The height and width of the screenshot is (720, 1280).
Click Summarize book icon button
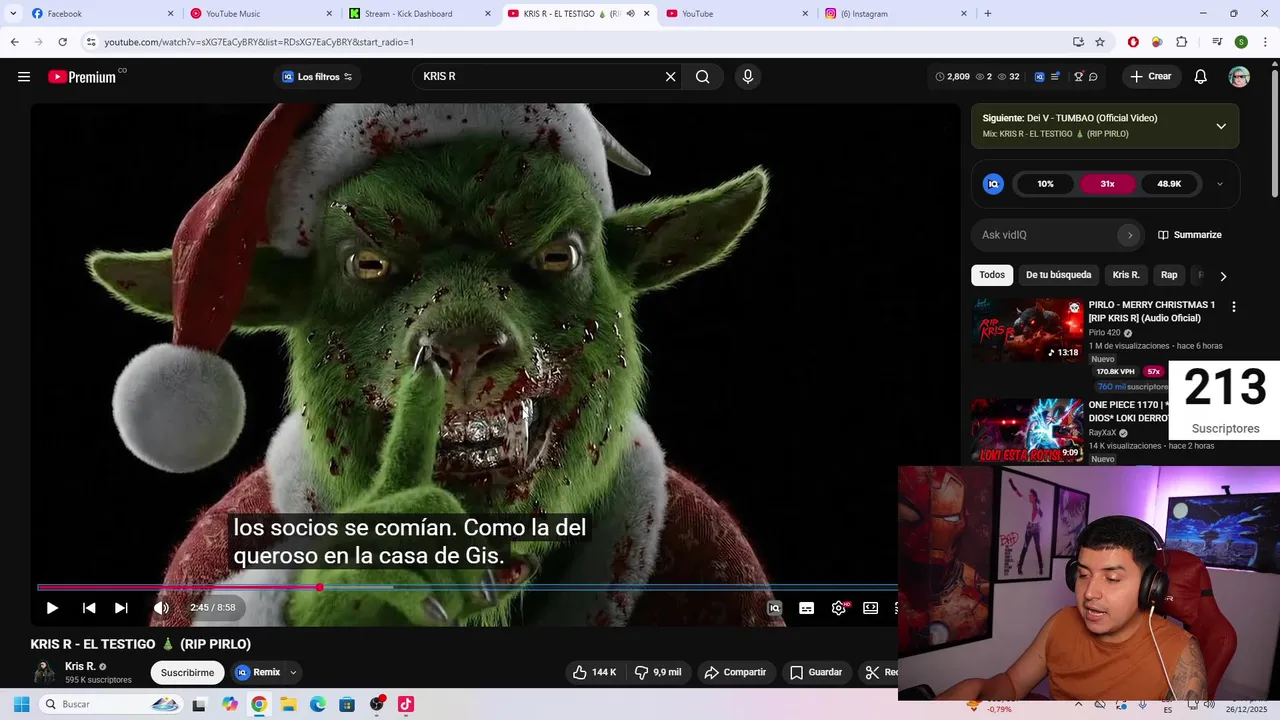point(1190,235)
